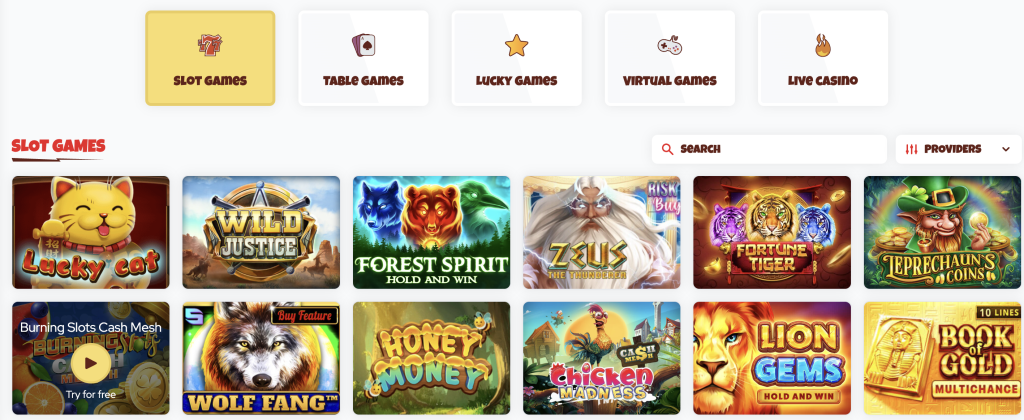Launch the Wild Justice slot thumbnail
The image size is (1024, 420).
point(261,233)
